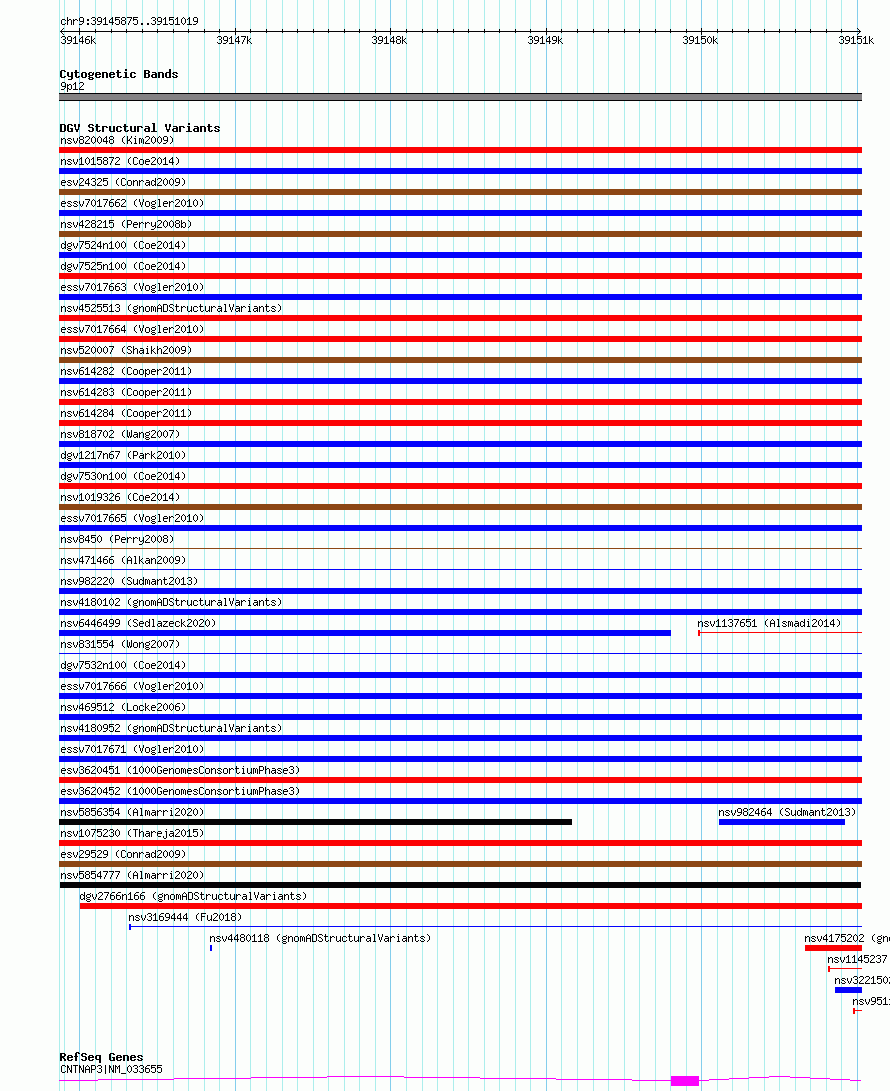
Task: Click the dgv7532n100 (Coe2014) label
Action: coord(123,665)
